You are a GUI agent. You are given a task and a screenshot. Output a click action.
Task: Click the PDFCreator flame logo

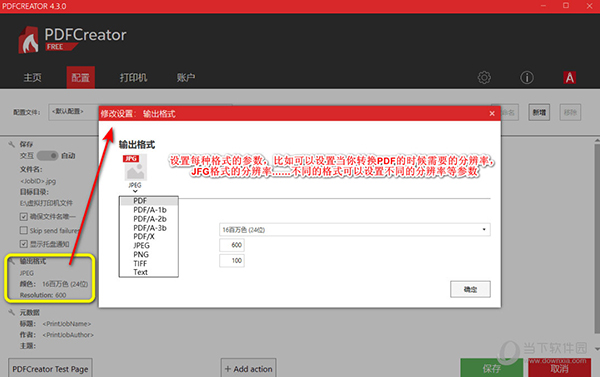pyautogui.click(x=29, y=40)
